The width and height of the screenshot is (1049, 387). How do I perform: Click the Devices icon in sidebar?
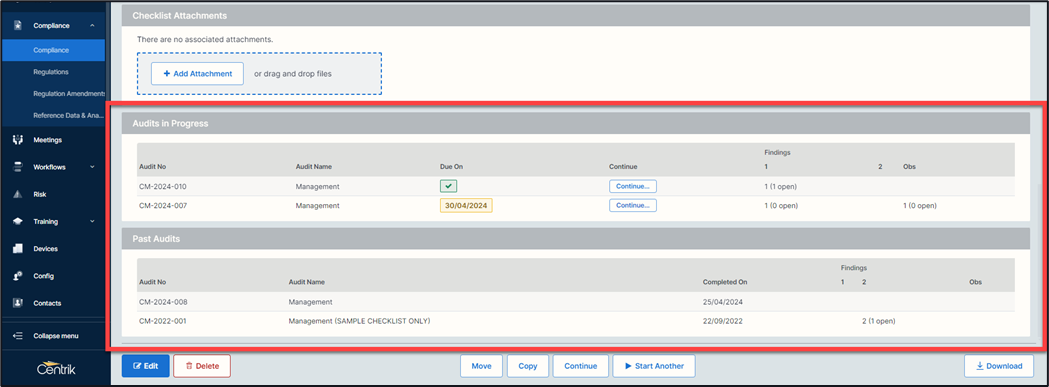pyautogui.click(x=18, y=248)
